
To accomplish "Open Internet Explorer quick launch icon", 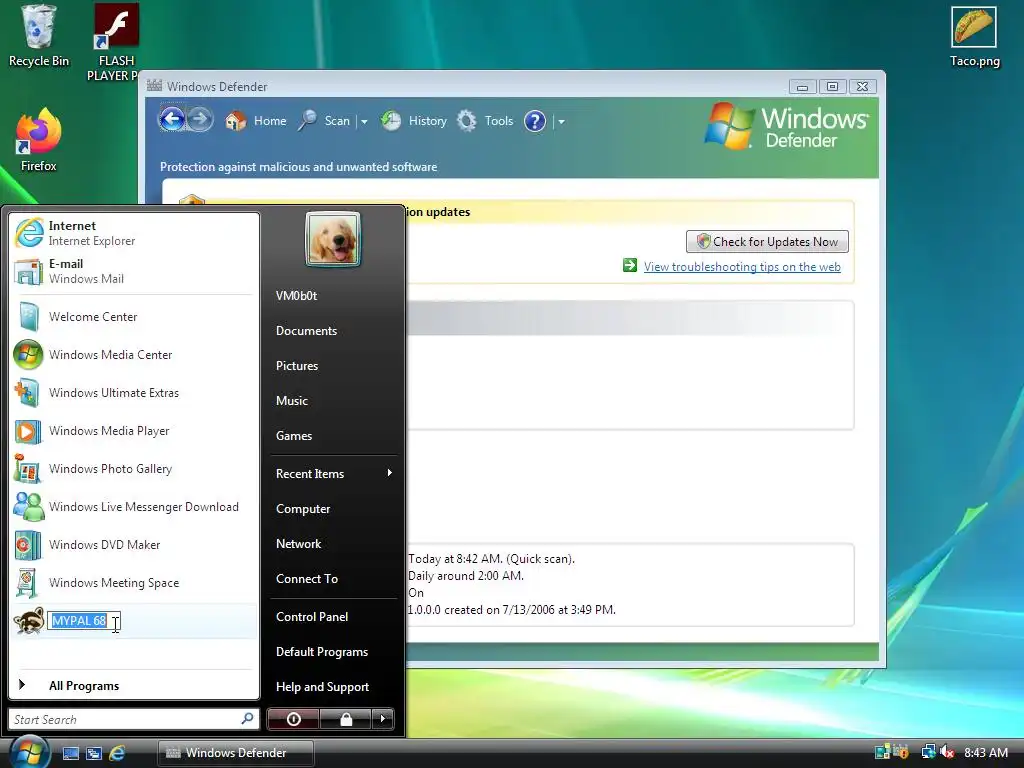I will (117, 753).
